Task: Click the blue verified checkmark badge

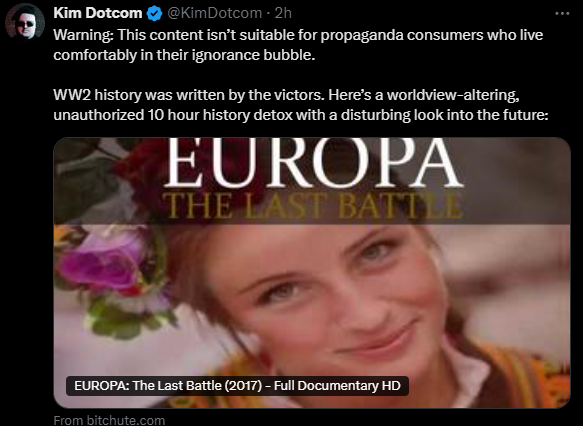Action: coord(154,13)
